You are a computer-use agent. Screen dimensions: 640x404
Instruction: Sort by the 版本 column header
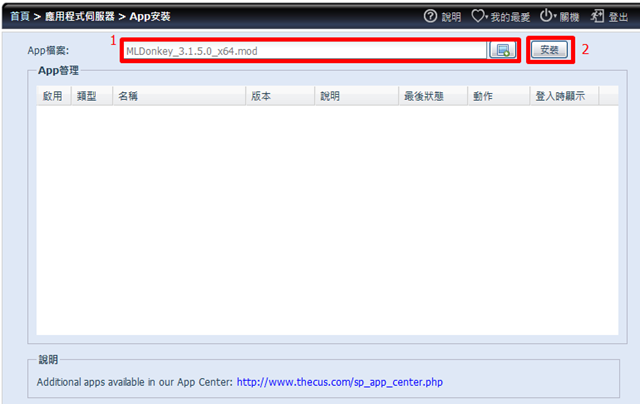coord(280,96)
